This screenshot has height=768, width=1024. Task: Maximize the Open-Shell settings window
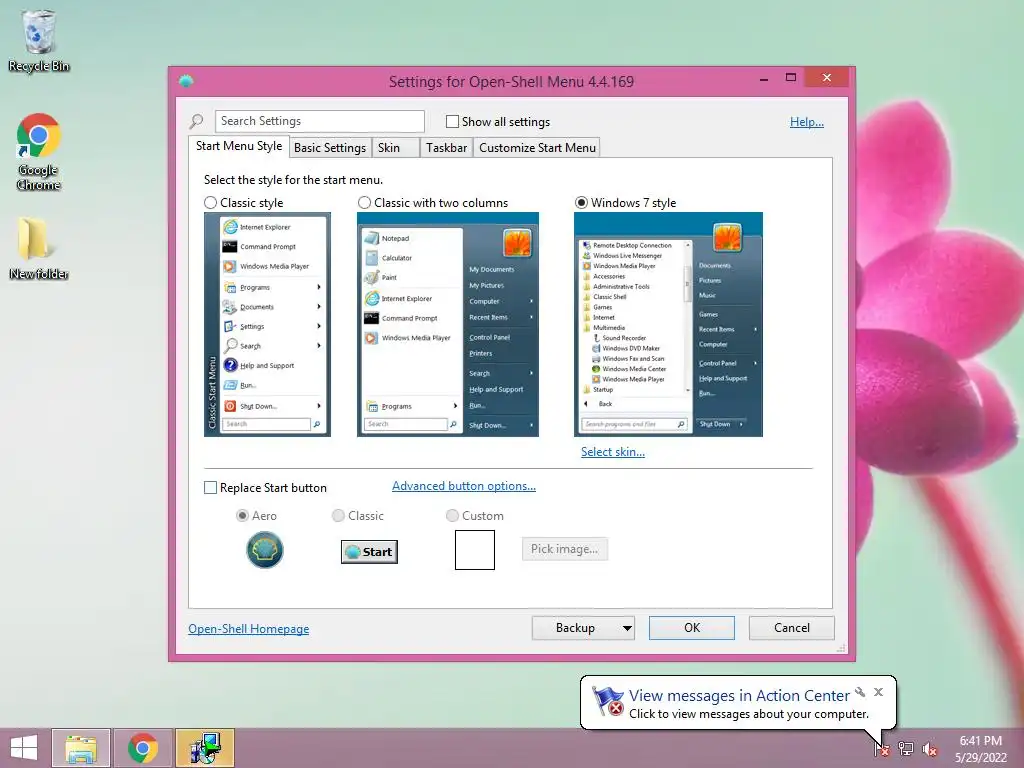tap(791, 78)
